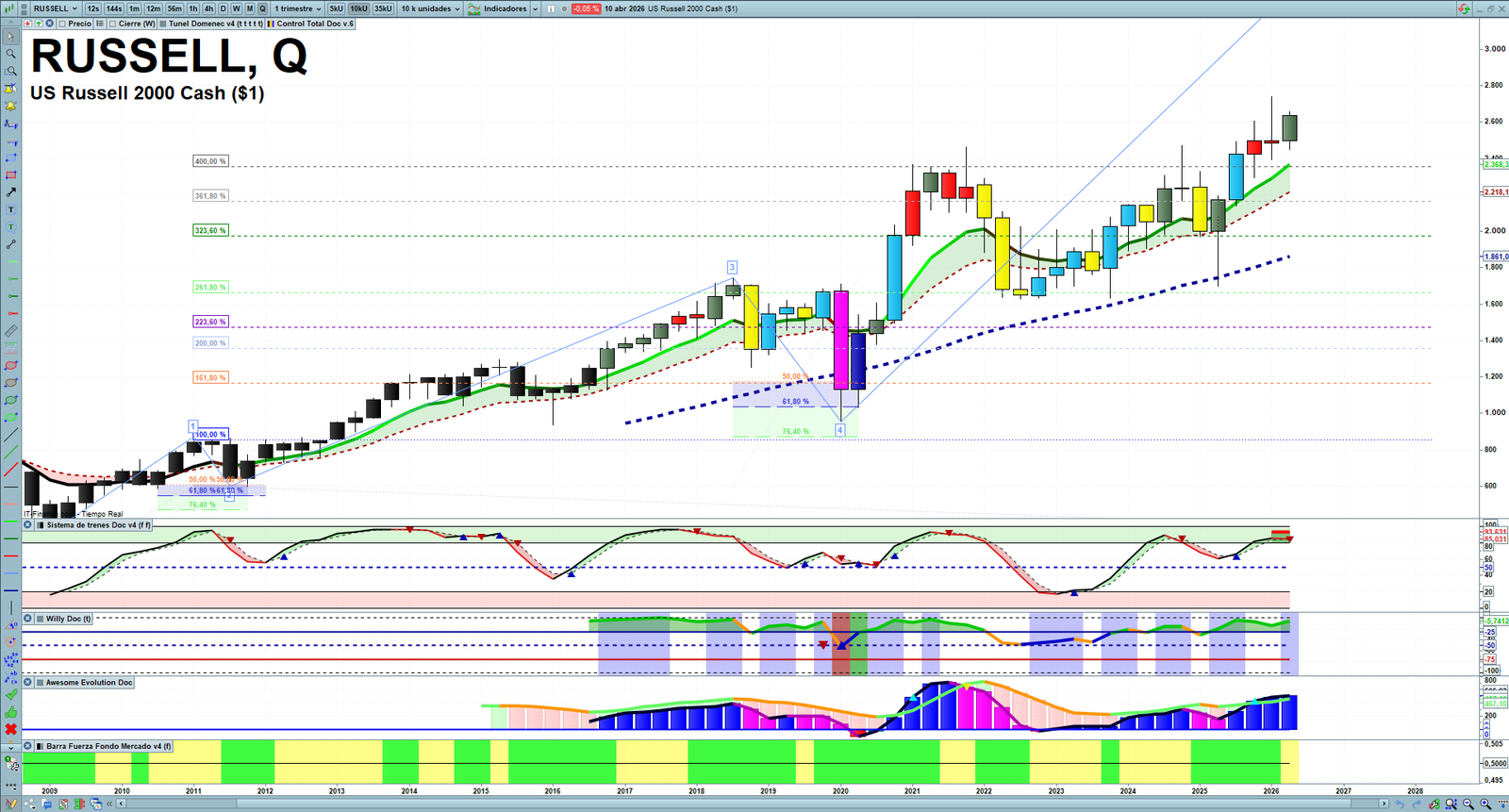Open the '1 trimestre' period dropdown
The width and height of the screenshot is (1509, 812).
297,8
